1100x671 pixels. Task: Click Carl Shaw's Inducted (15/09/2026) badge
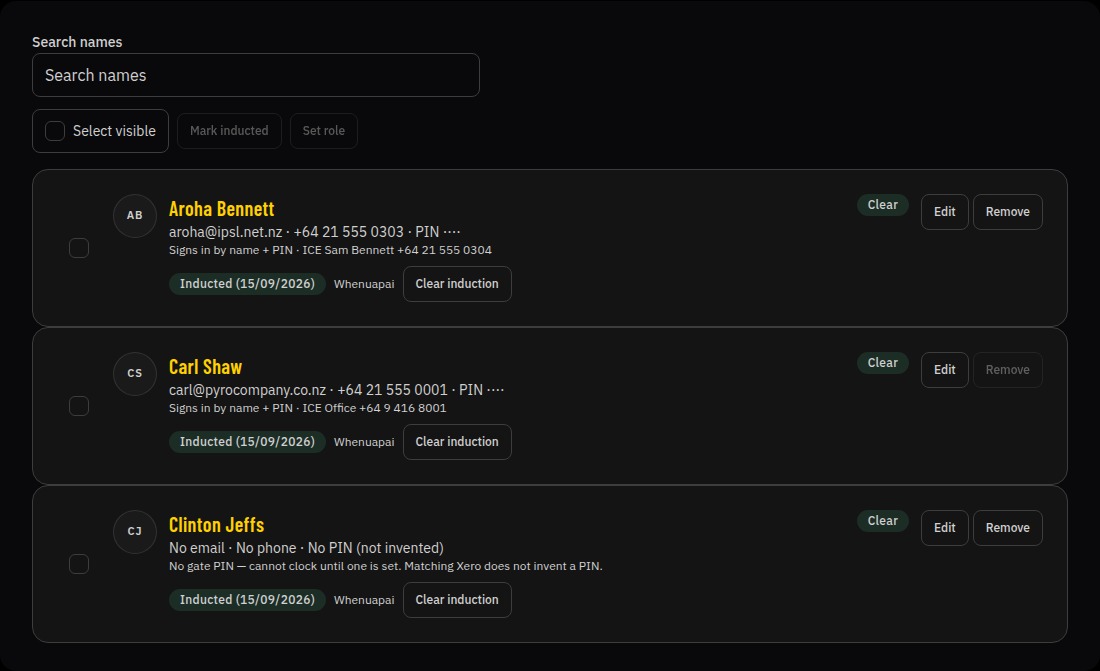[x=247, y=442]
